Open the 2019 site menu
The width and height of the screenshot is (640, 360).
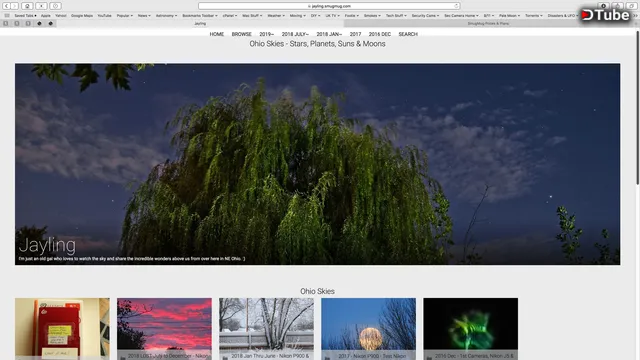coord(267,34)
